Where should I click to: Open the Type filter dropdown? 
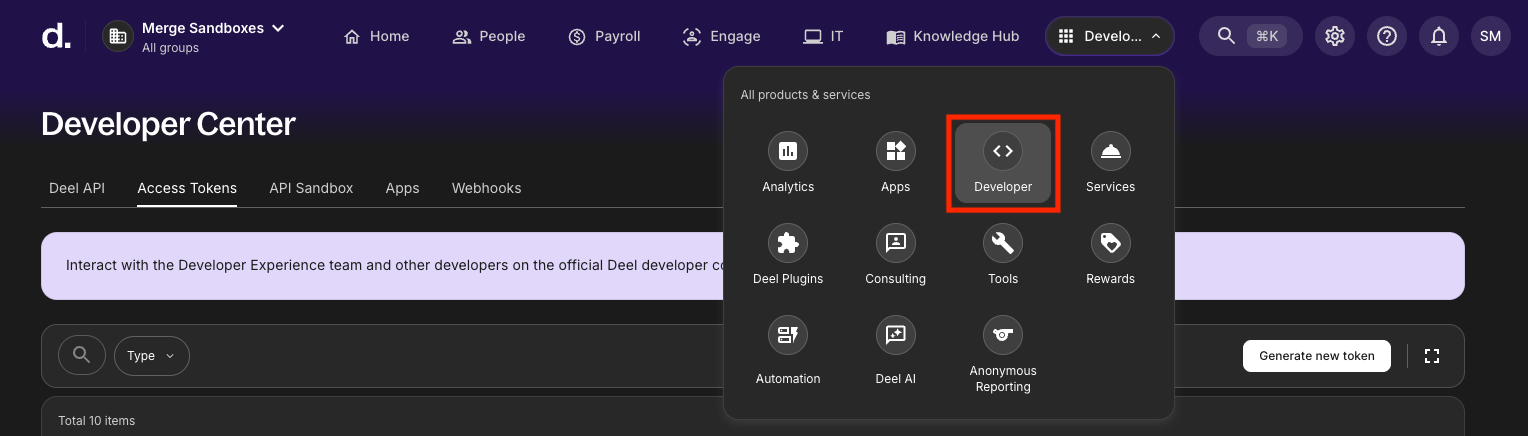point(151,356)
